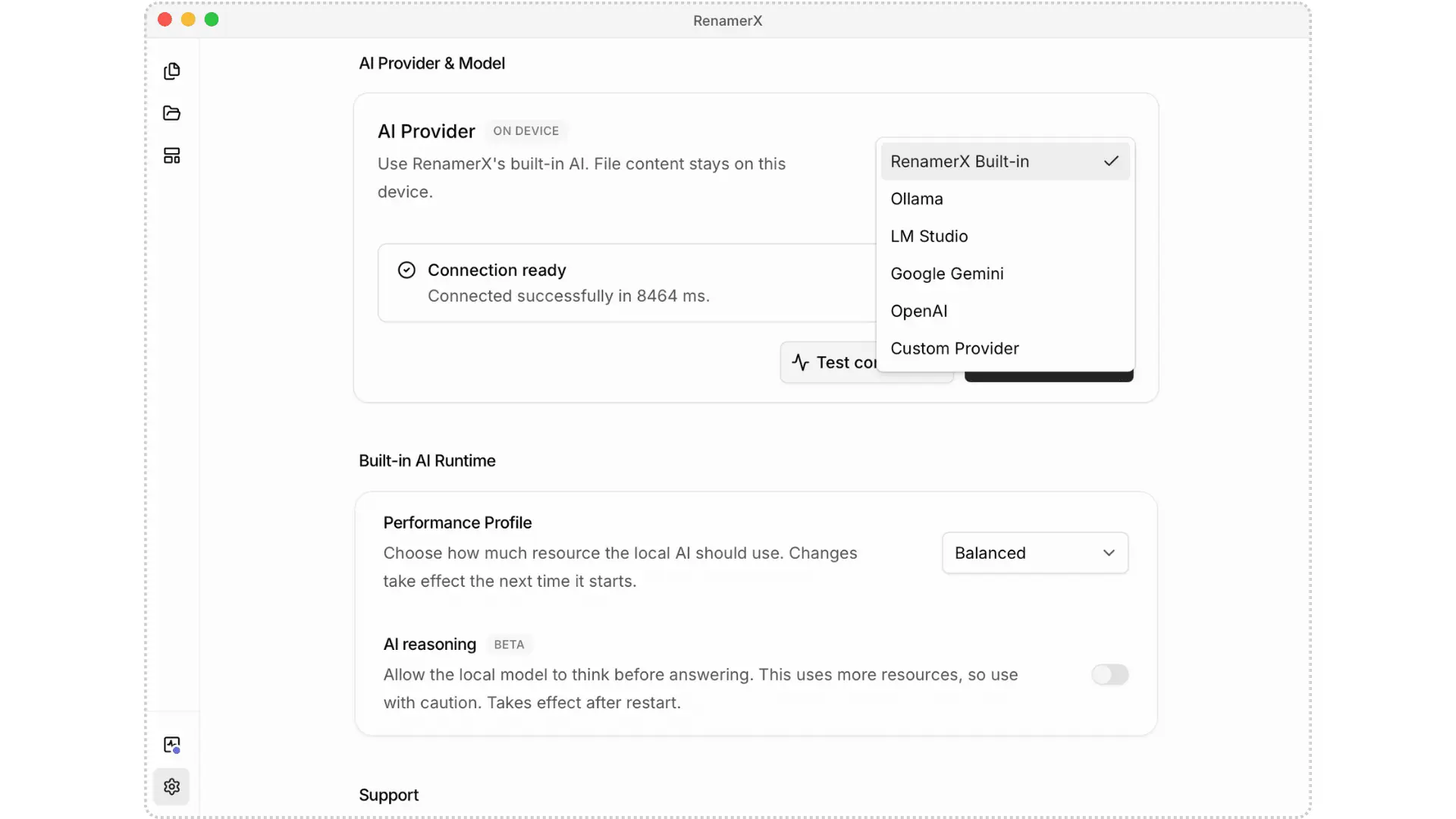Pick OpenAI in the provider menu
Viewport: 1456px width, 819px height.
[x=1006, y=311]
